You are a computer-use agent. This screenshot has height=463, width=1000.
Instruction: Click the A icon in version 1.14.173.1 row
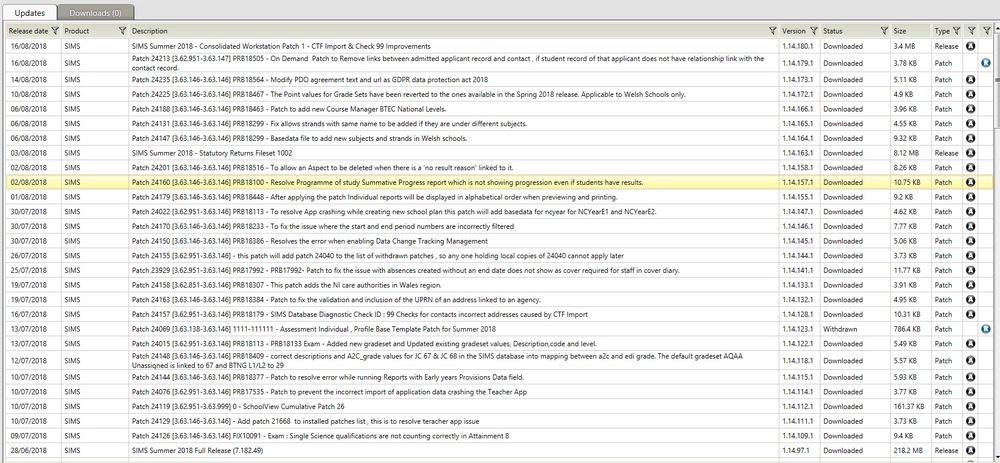(971, 80)
